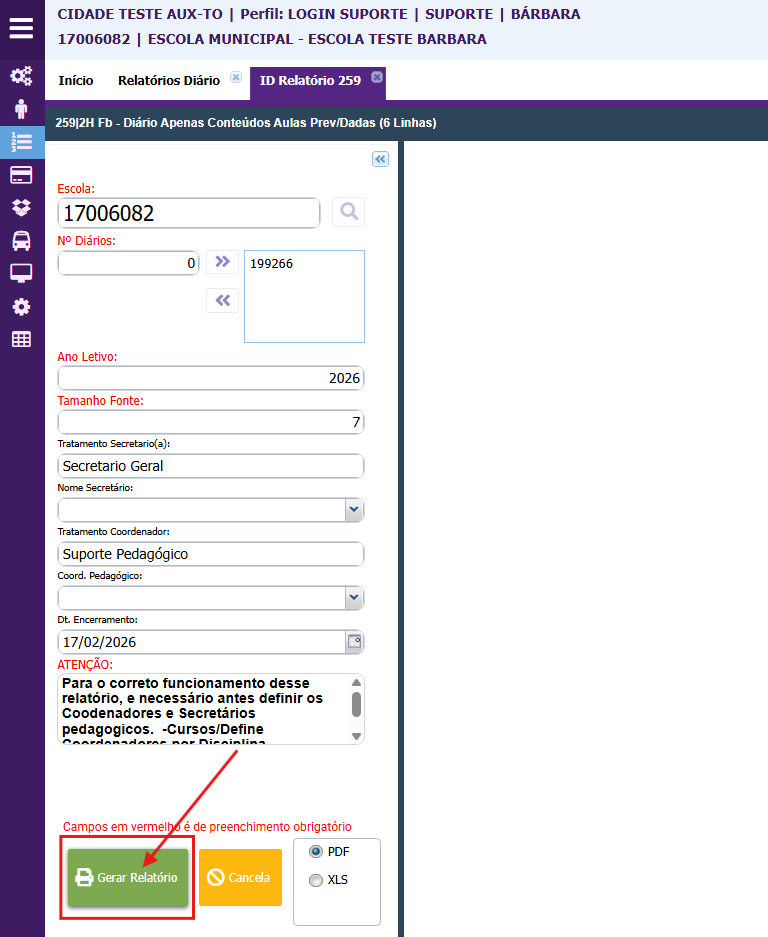Open the person icon in sidebar
The height and width of the screenshot is (937, 768).
click(21, 109)
